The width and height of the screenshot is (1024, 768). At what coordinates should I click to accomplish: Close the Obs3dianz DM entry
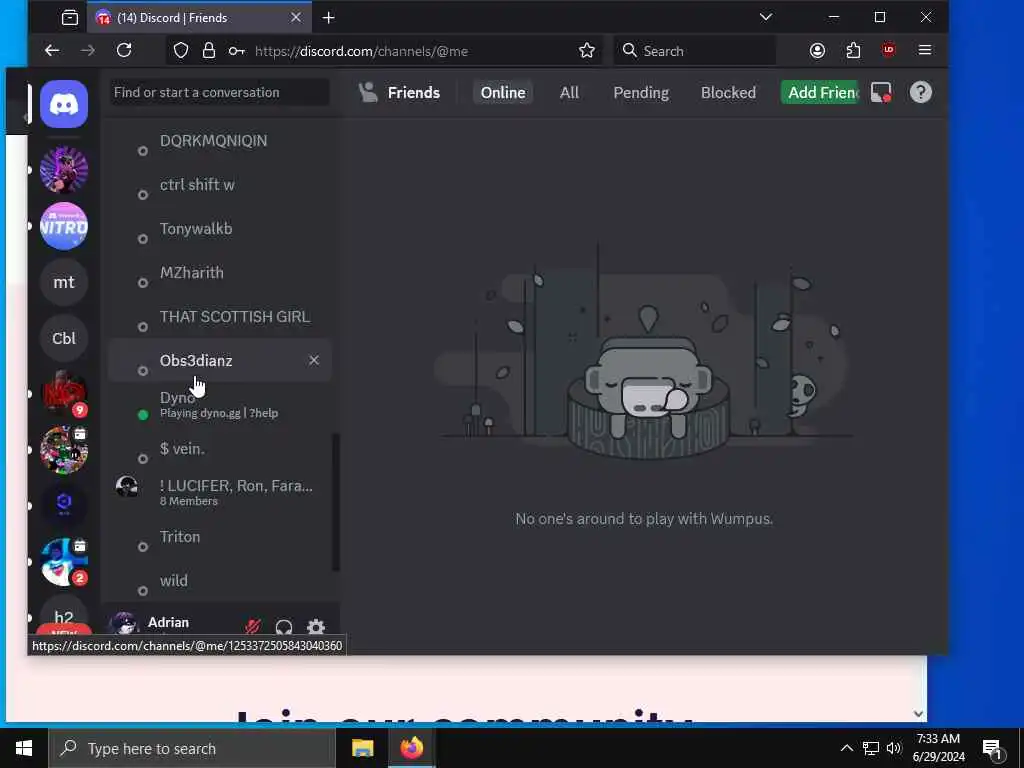point(314,360)
